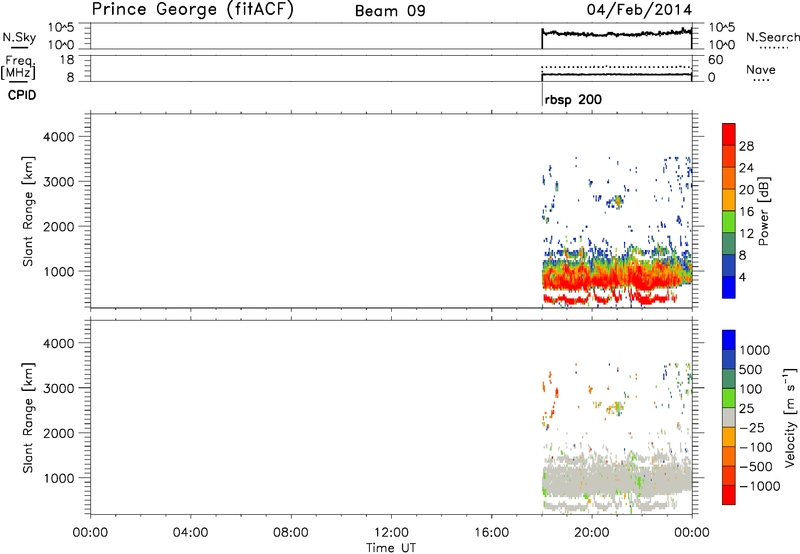Screen dimensions: 800x554
Task: Click the noise sky trace in the top panel
Action: [616, 34]
